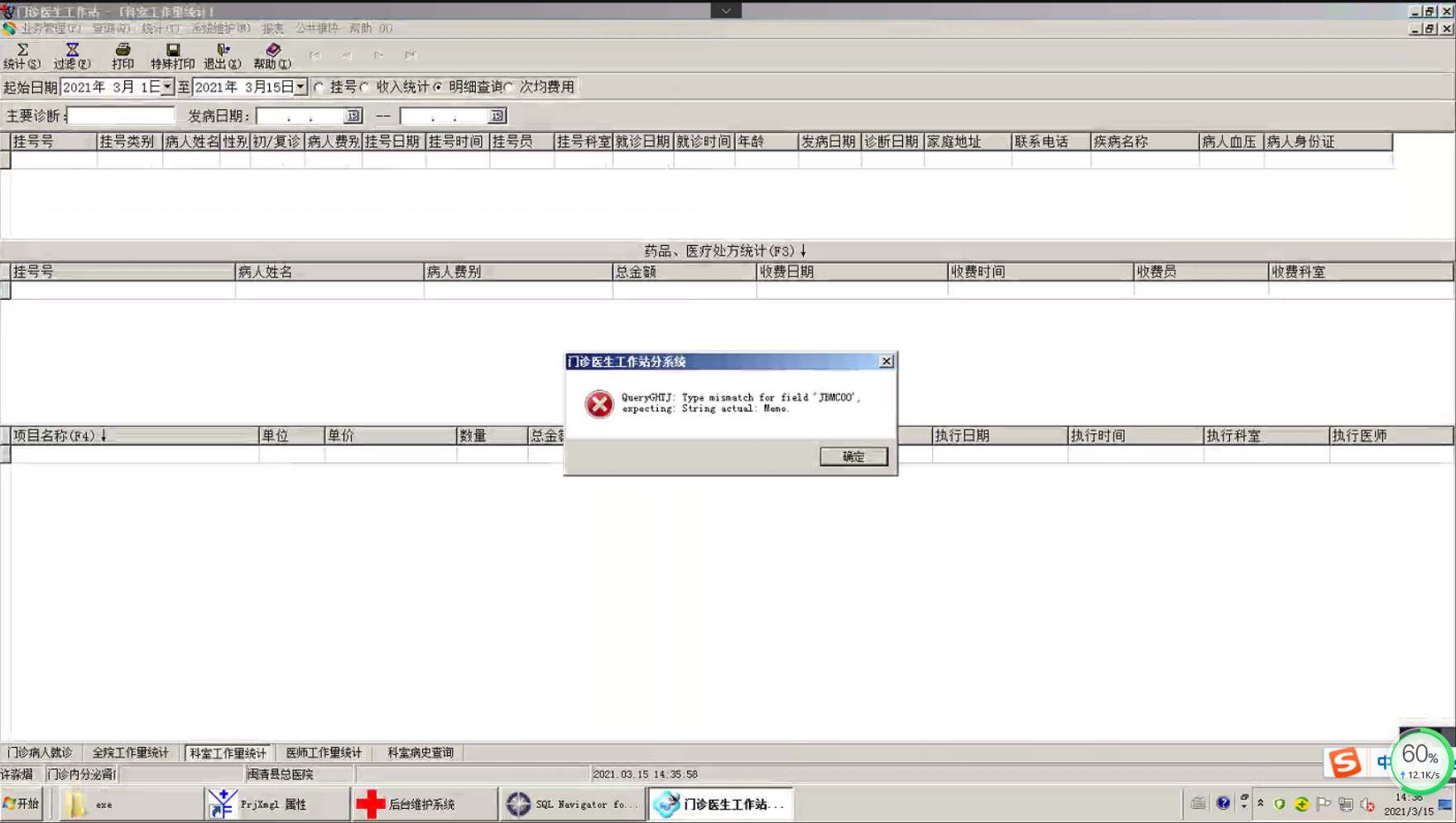Open the 统计 menu

pyautogui.click(x=161, y=28)
